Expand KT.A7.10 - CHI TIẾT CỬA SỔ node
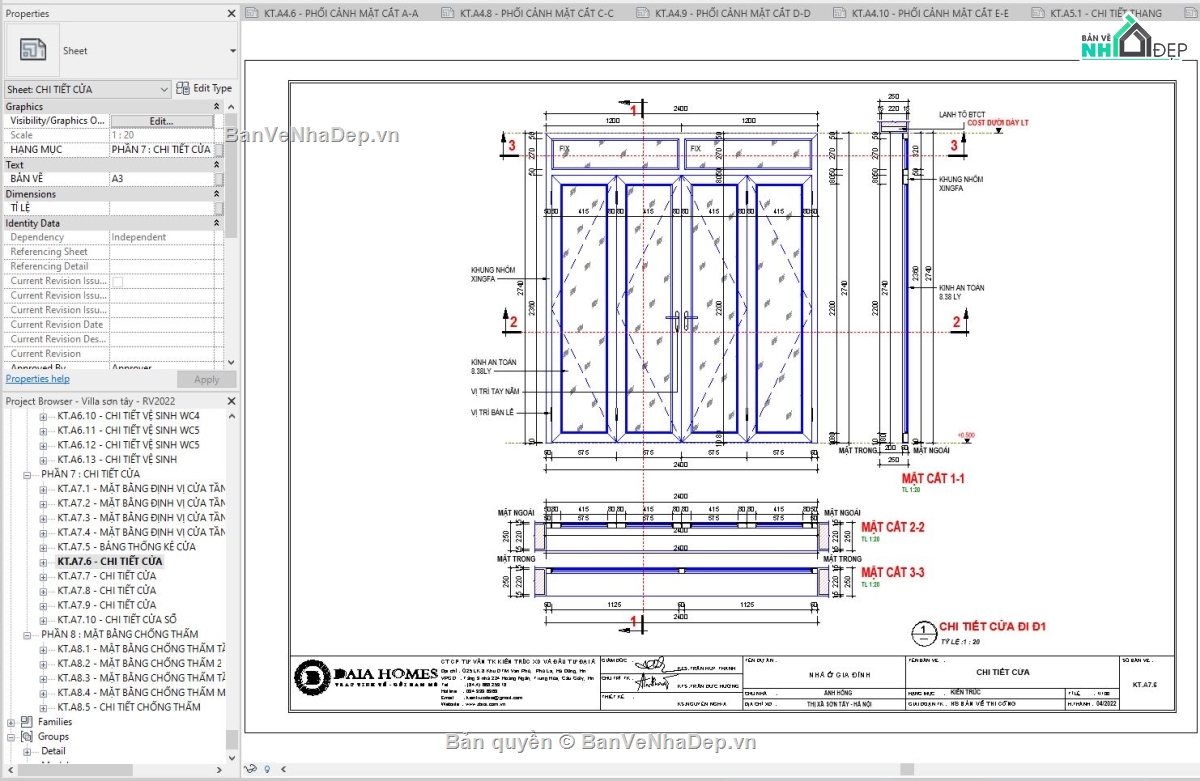1200x781 pixels. click(x=44, y=620)
